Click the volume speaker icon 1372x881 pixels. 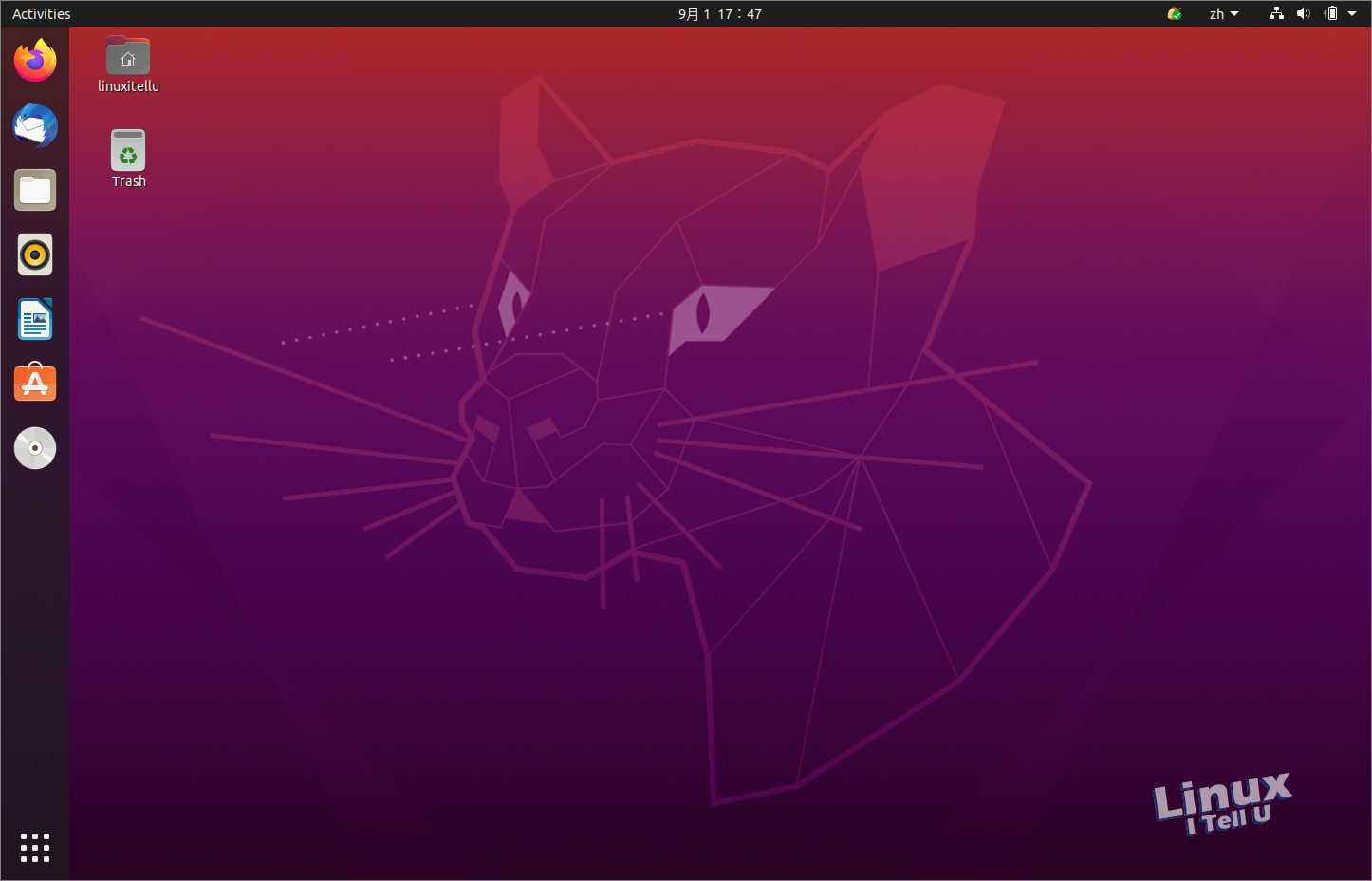[1304, 13]
